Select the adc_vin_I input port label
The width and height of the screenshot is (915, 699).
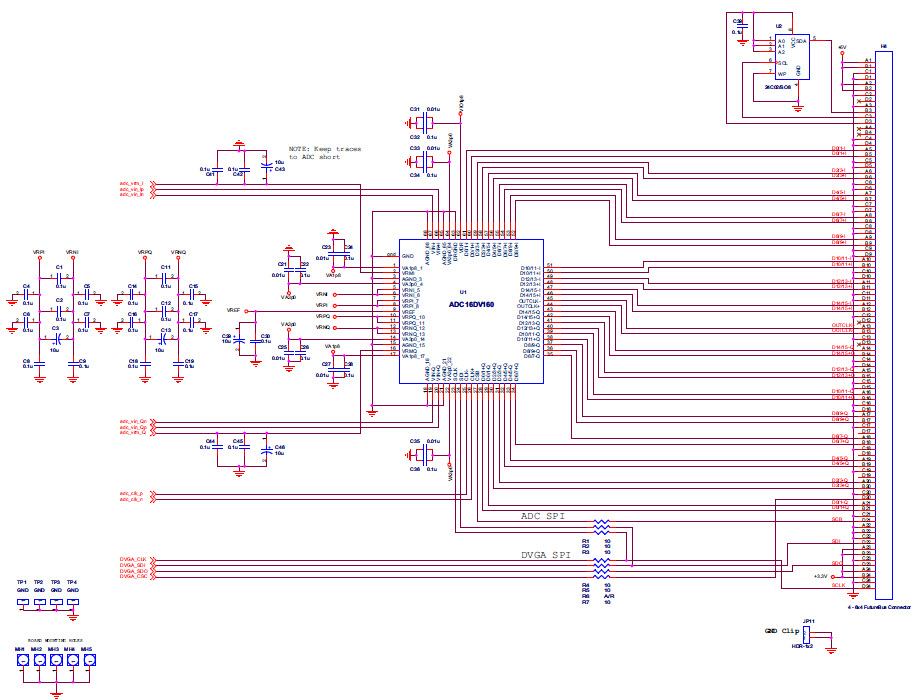point(131,183)
